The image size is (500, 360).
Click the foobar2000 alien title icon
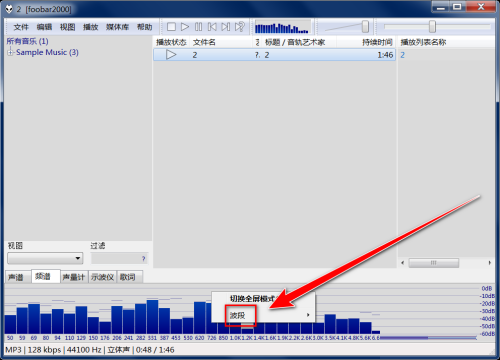(9, 9)
